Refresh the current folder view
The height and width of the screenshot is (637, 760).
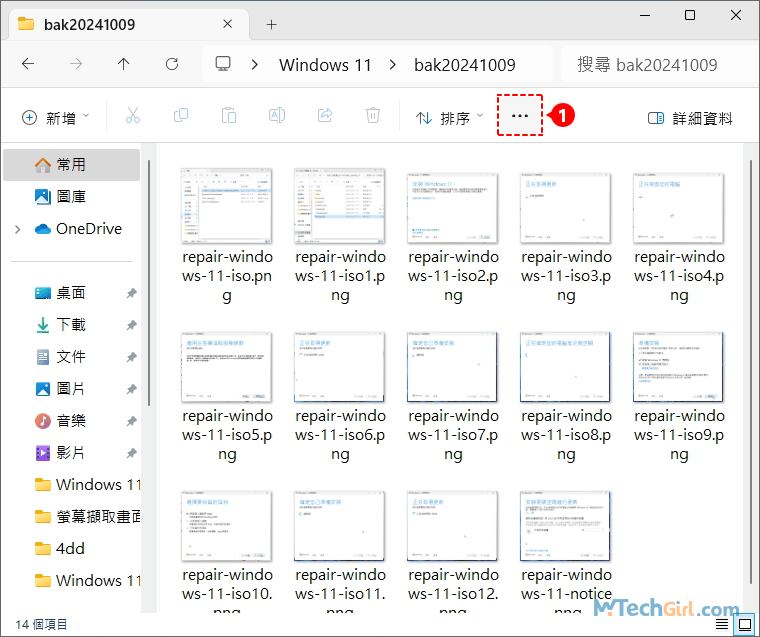click(172, 64)
